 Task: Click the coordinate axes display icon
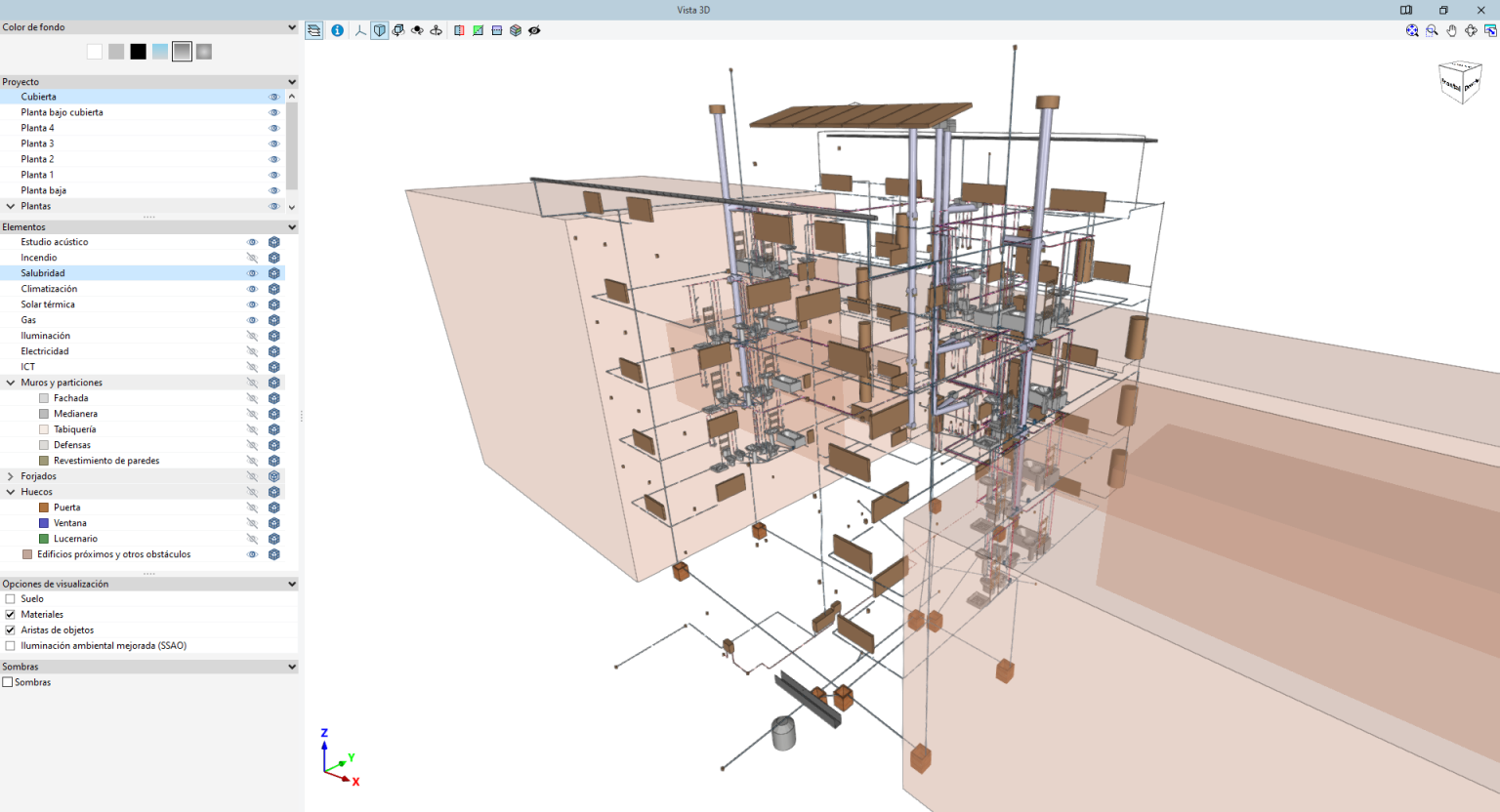(x=359, y=30)
